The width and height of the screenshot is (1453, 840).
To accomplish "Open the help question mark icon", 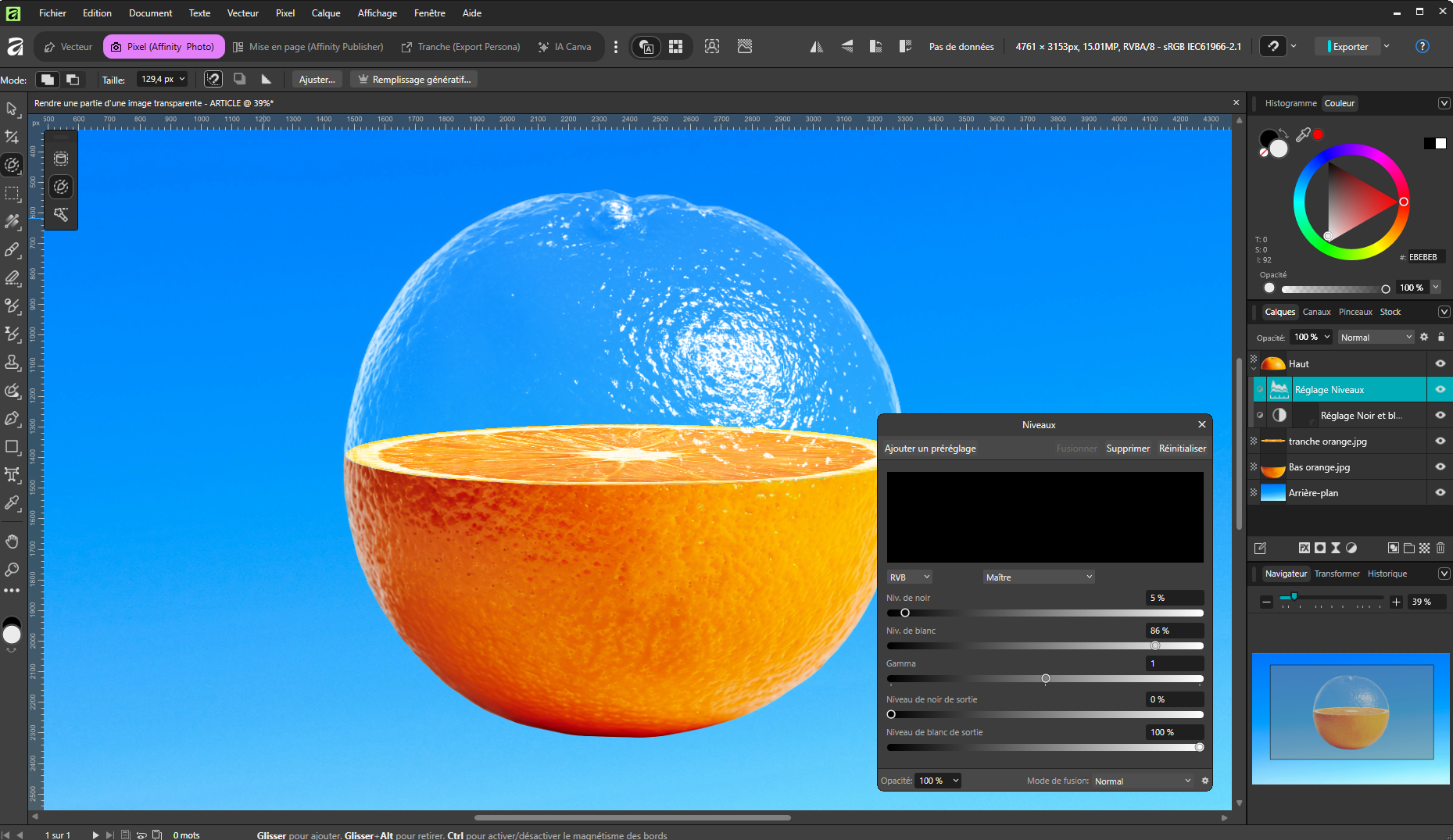I will coord(1423,47).
